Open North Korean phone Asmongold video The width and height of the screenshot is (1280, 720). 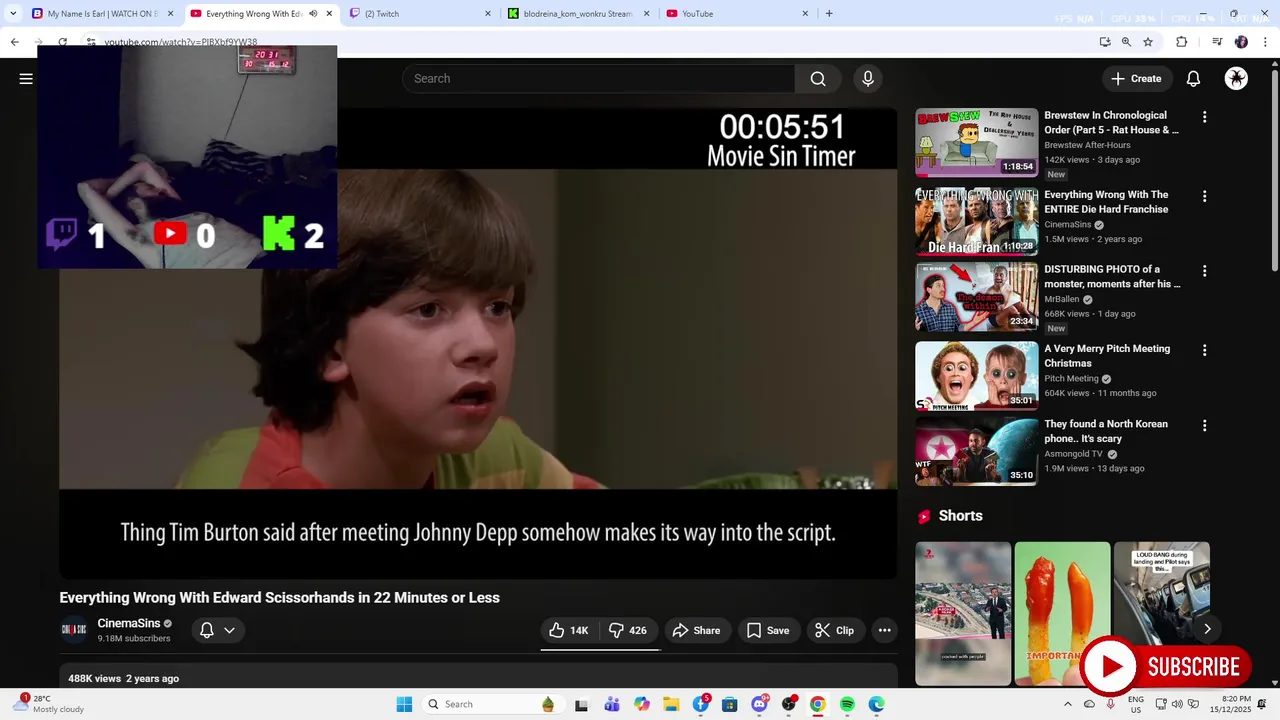pos(977,451)
